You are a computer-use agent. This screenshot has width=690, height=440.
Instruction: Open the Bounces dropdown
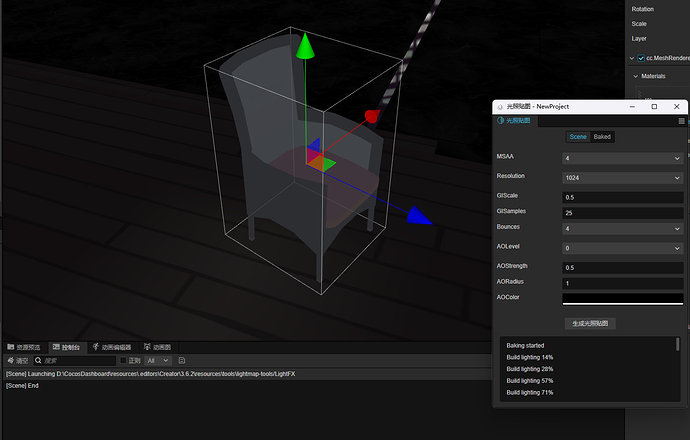coord(623,229)
